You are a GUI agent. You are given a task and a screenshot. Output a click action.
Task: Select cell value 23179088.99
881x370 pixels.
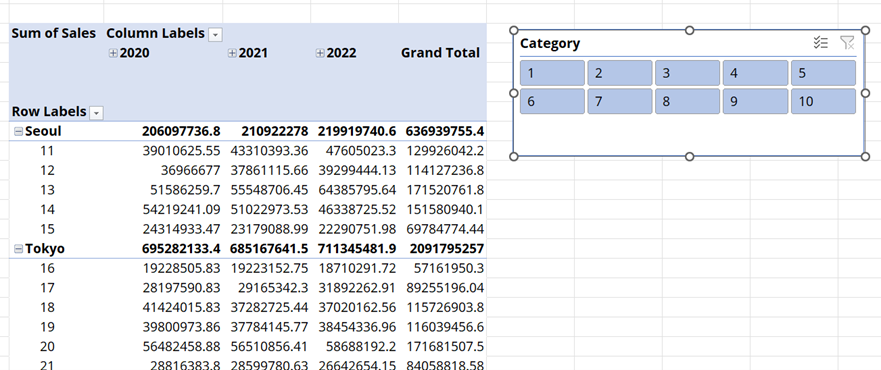tap(270, 229)
